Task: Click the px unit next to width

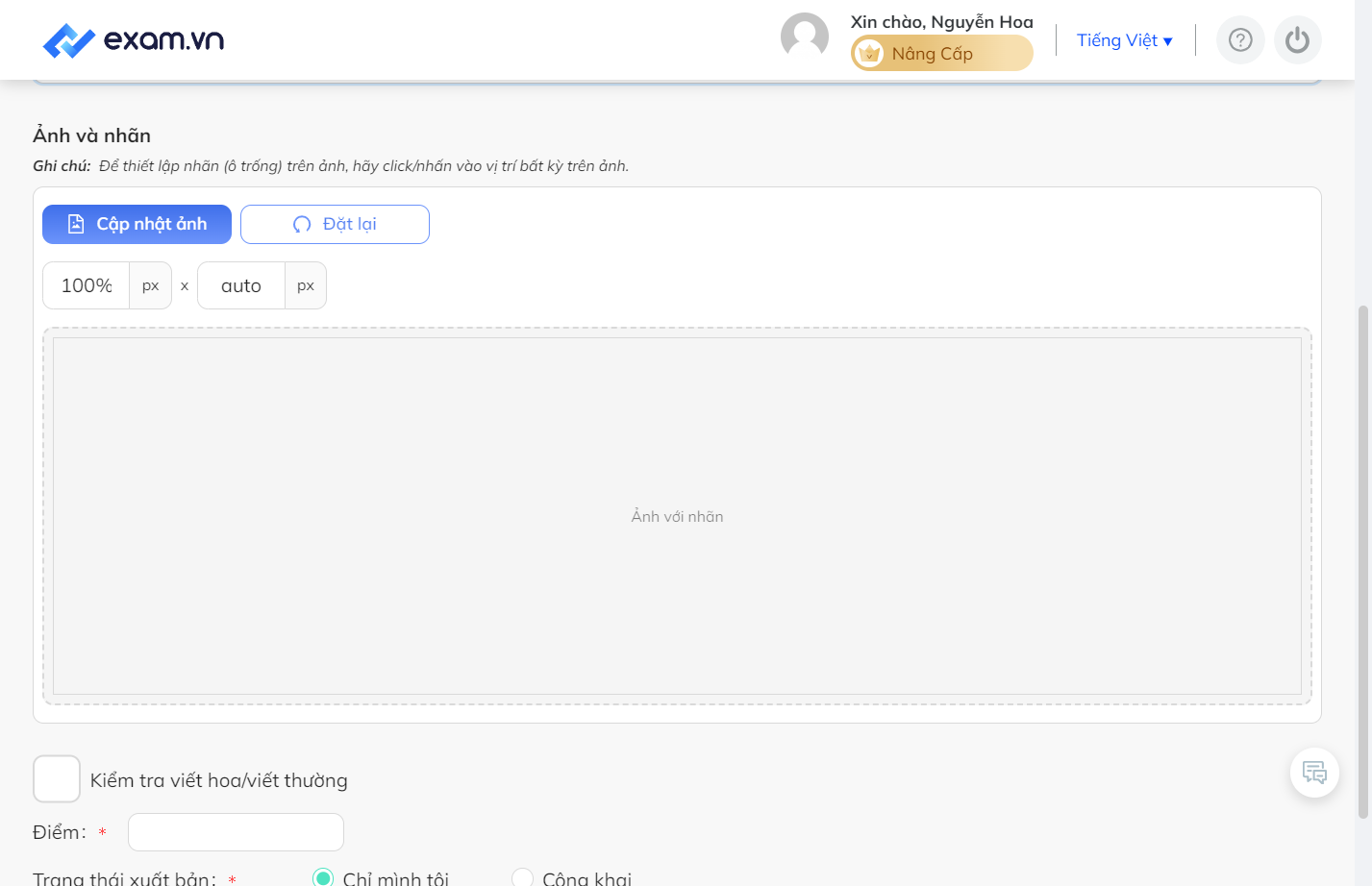Action: (x=151, y=285)
